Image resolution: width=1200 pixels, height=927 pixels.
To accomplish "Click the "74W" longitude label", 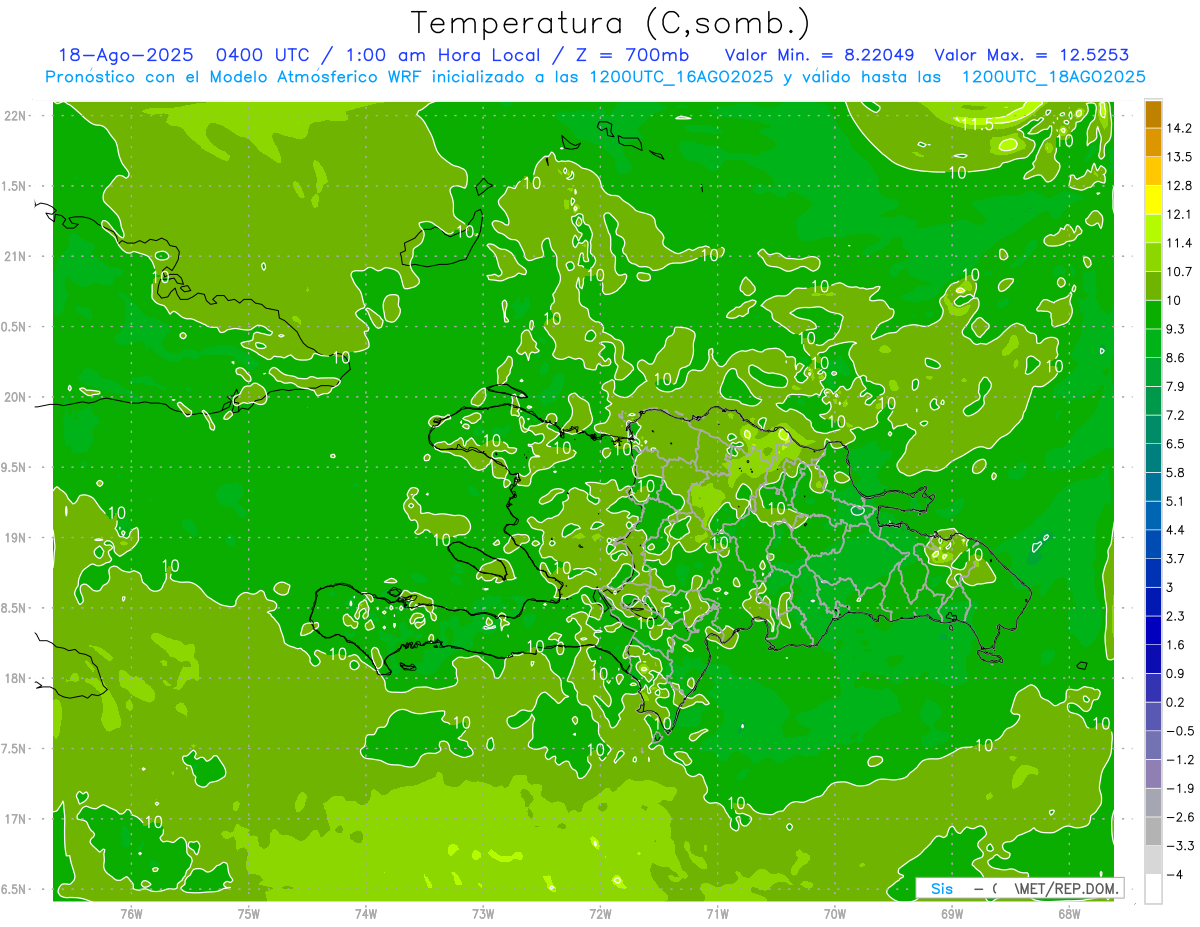I will (366, 913).
